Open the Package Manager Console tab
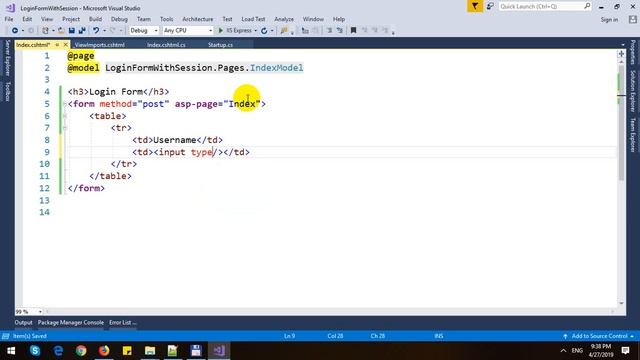Image resolution: width=640 pixels, height=360 pixels. point(71,322)
